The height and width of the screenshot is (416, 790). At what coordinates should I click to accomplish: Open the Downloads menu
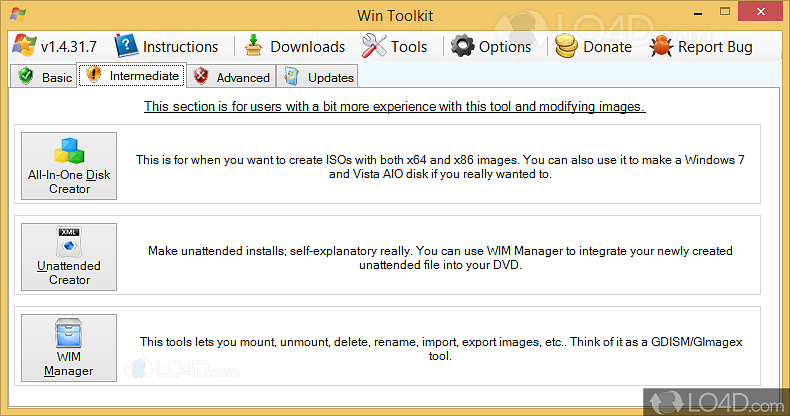click(295, 46)
